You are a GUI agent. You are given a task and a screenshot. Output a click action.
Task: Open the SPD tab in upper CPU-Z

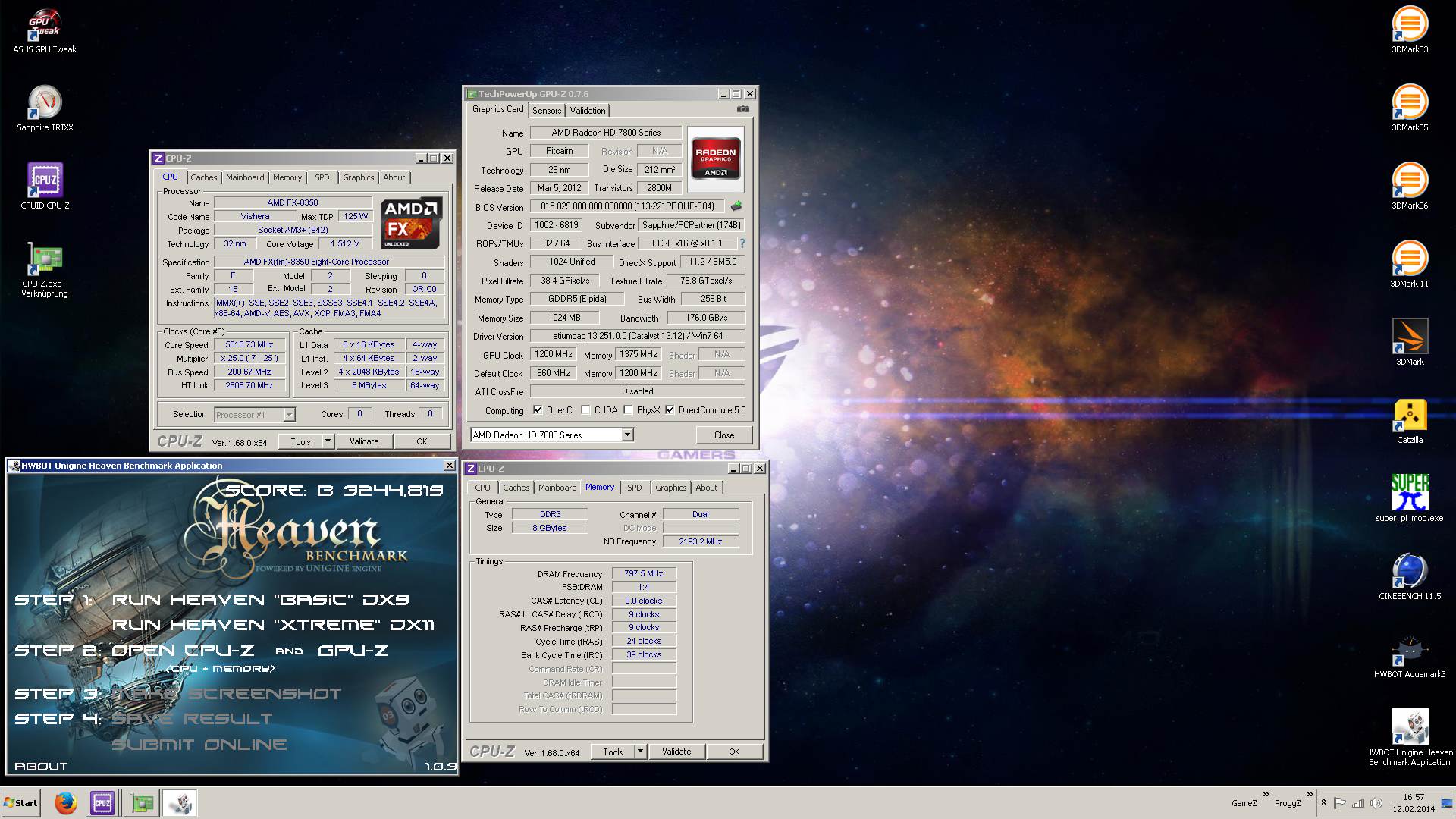tap(322, 177)
